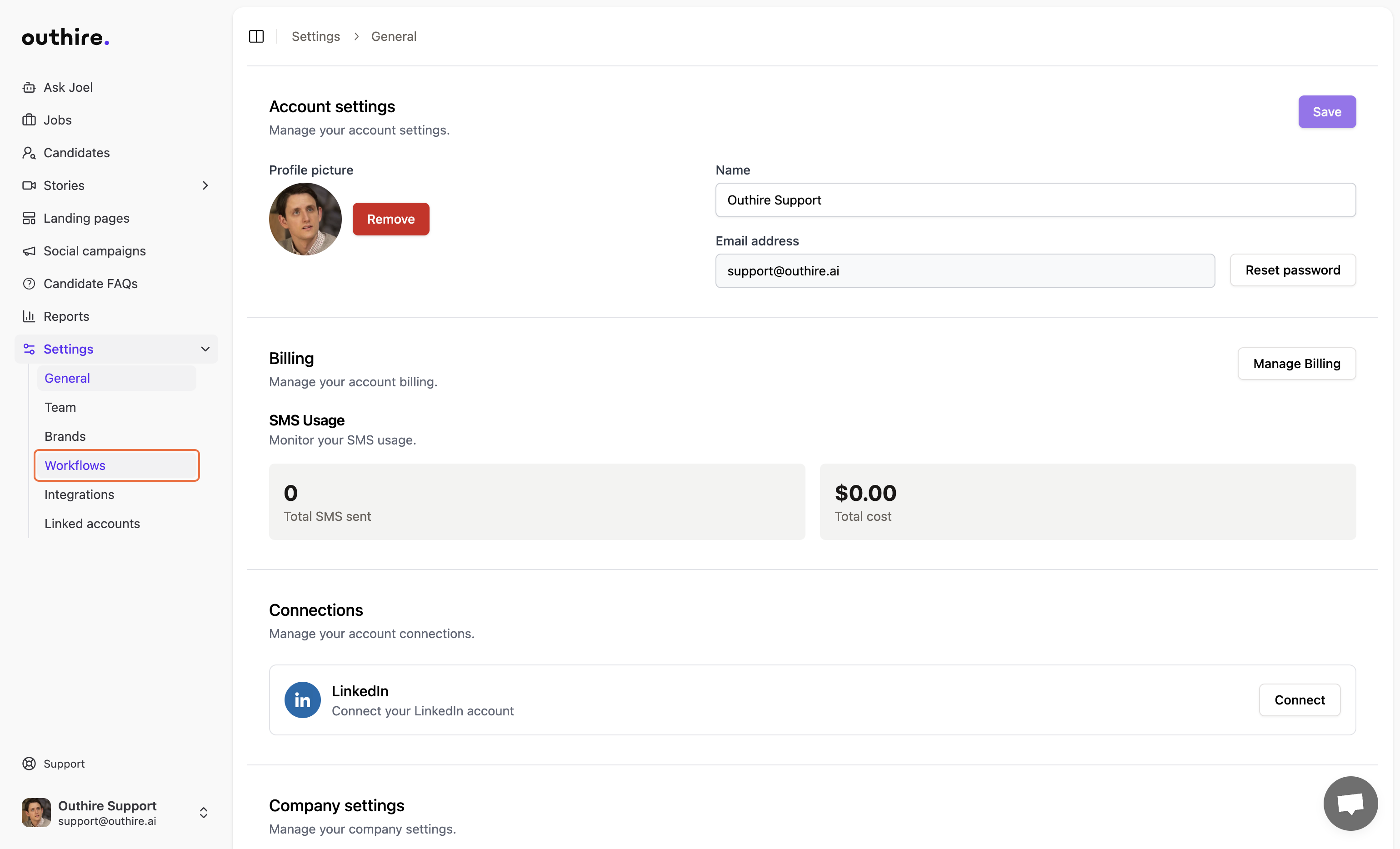Open Manage Billing

tap(1296, 363)
